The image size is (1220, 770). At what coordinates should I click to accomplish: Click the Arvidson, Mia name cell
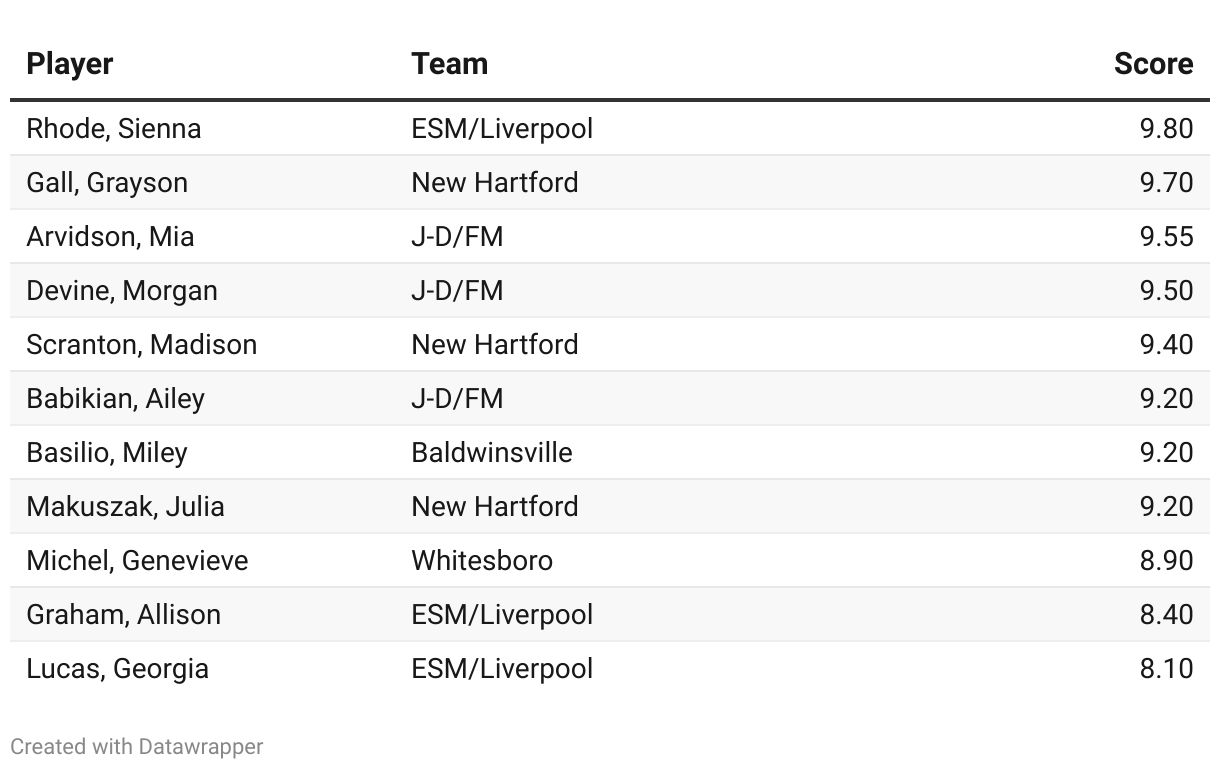pos(110,237)
